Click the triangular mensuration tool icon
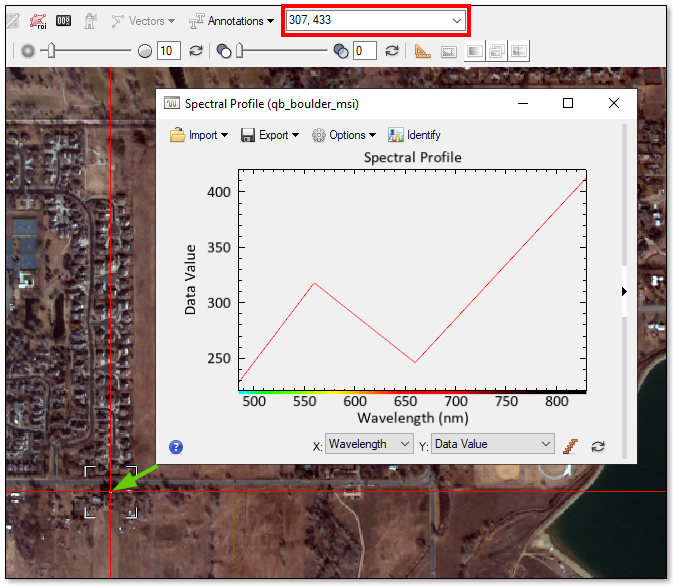673x588 pixels. point(423,51)
